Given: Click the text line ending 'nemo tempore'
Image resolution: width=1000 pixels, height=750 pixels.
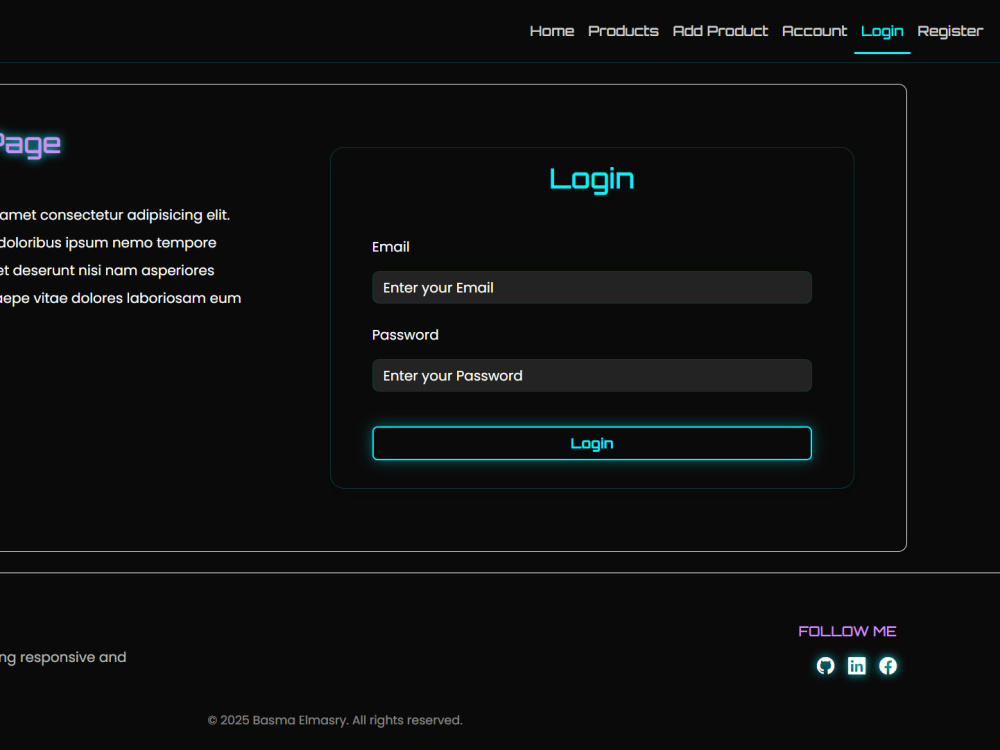Looking at the screenshot, I should click(x=108, y=243).
